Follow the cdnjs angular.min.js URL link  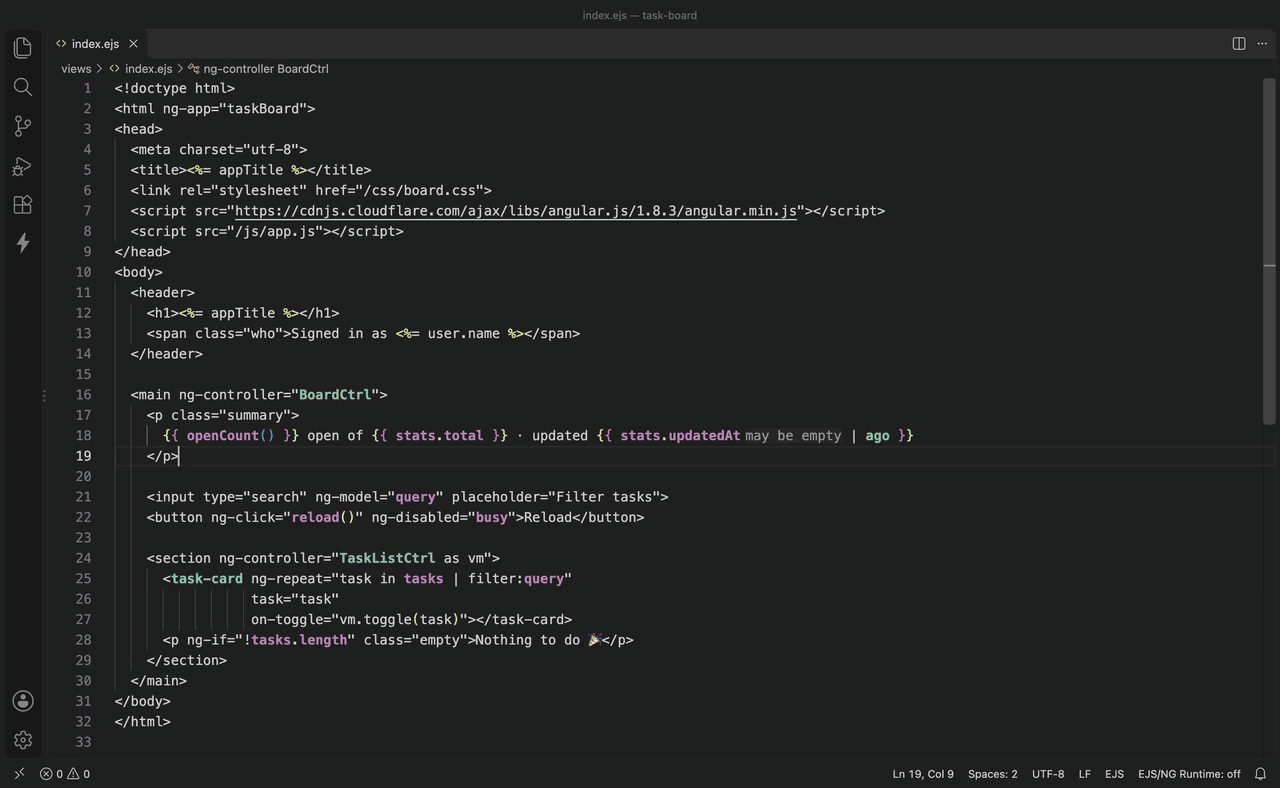516,211
